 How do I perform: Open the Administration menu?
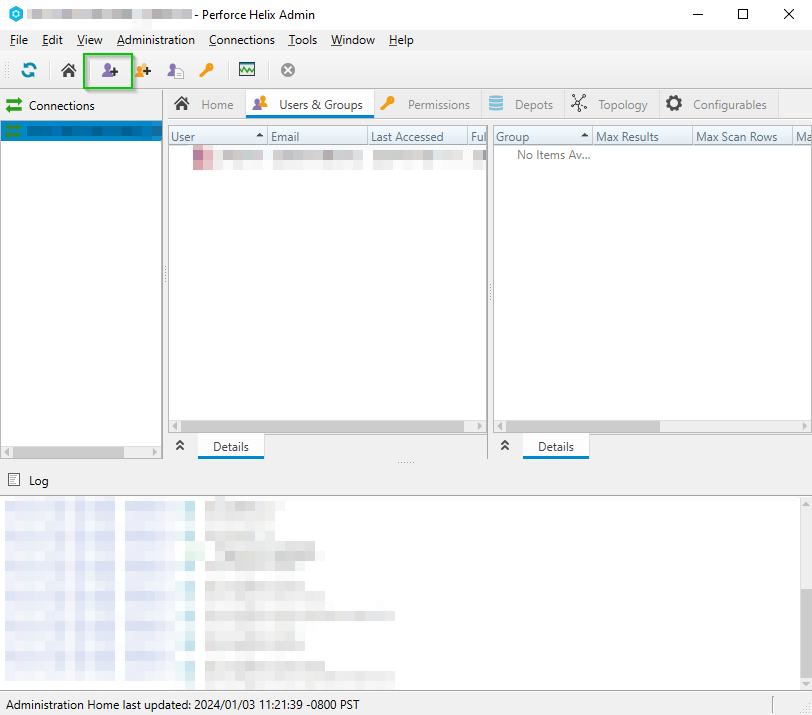(x=155, y=40)
